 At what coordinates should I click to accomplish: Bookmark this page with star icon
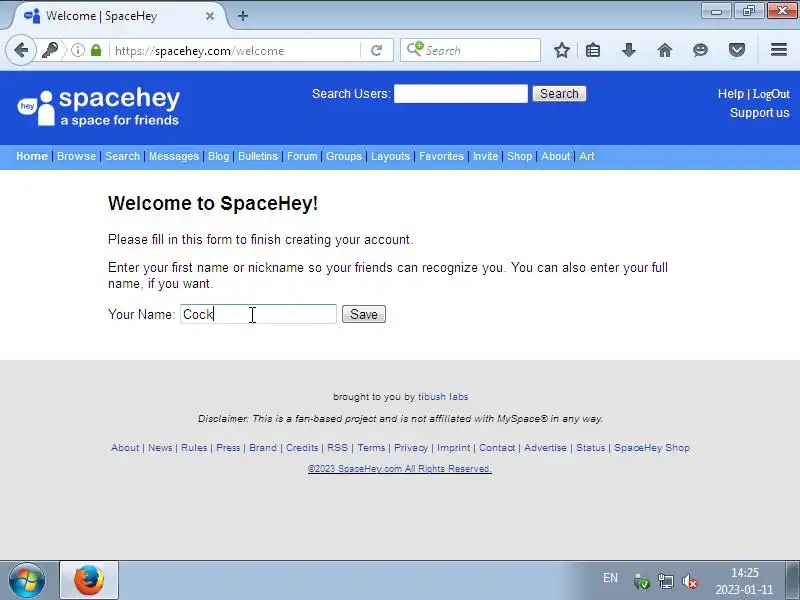pos(562,50)
